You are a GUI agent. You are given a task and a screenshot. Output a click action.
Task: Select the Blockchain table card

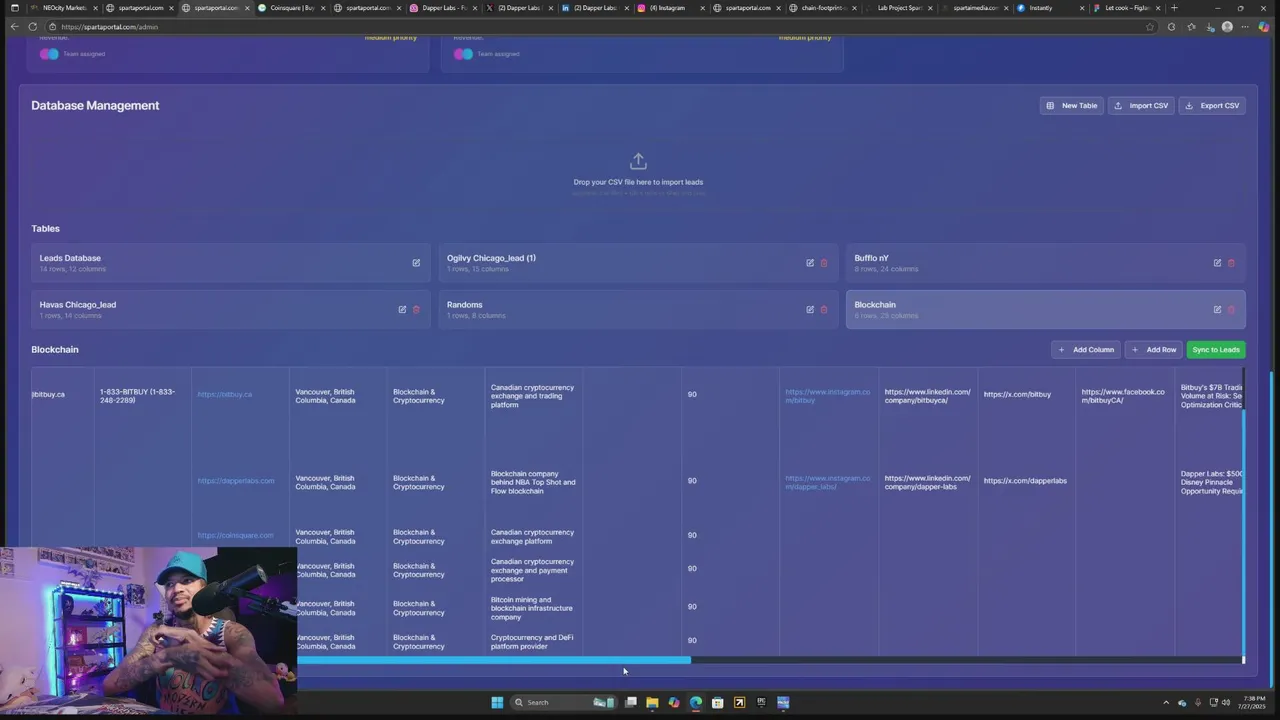point(1045,309)
